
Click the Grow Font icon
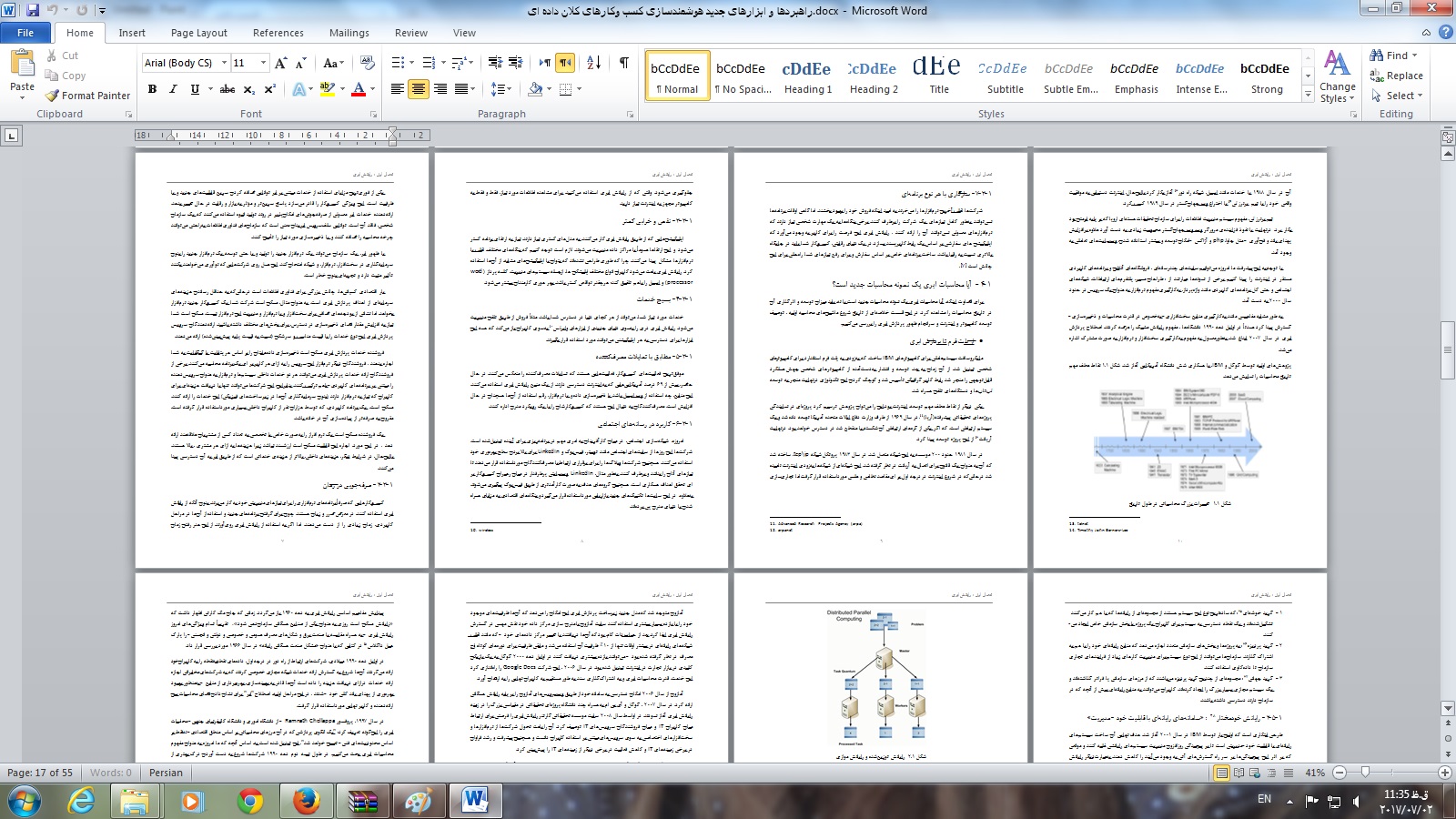coord(280,63)
